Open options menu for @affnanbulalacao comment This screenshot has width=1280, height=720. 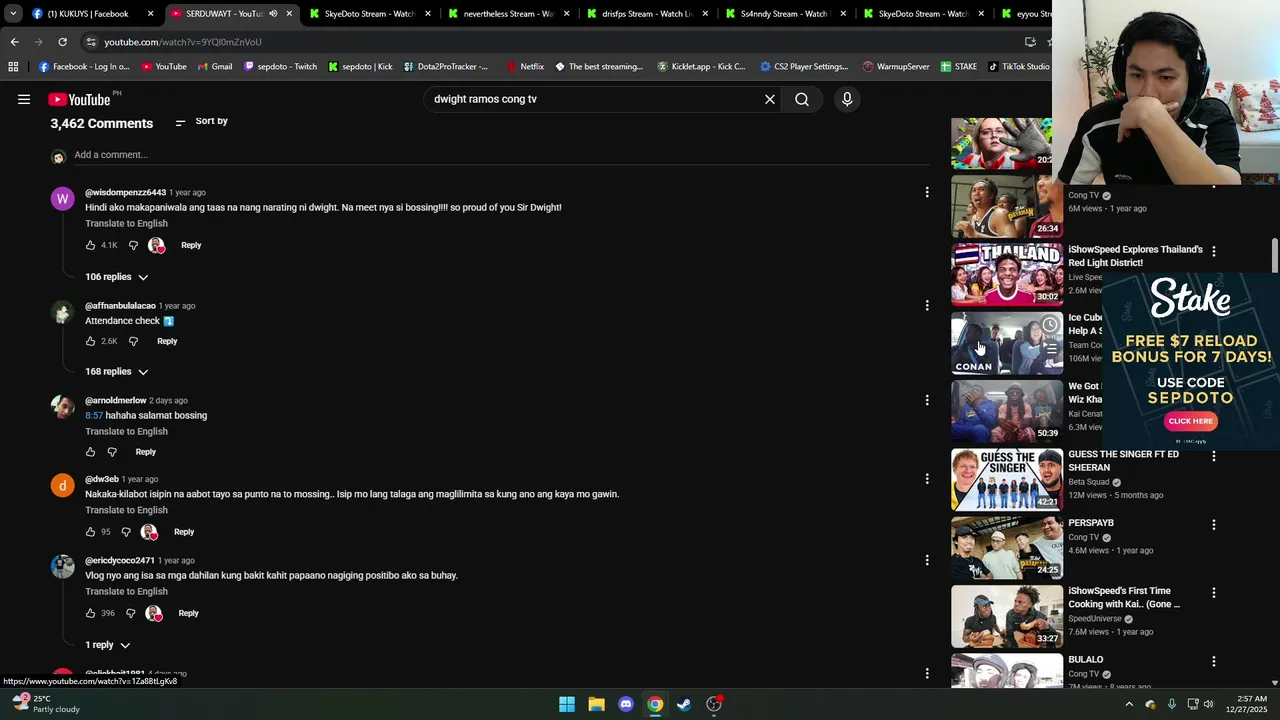pos(927,305)
